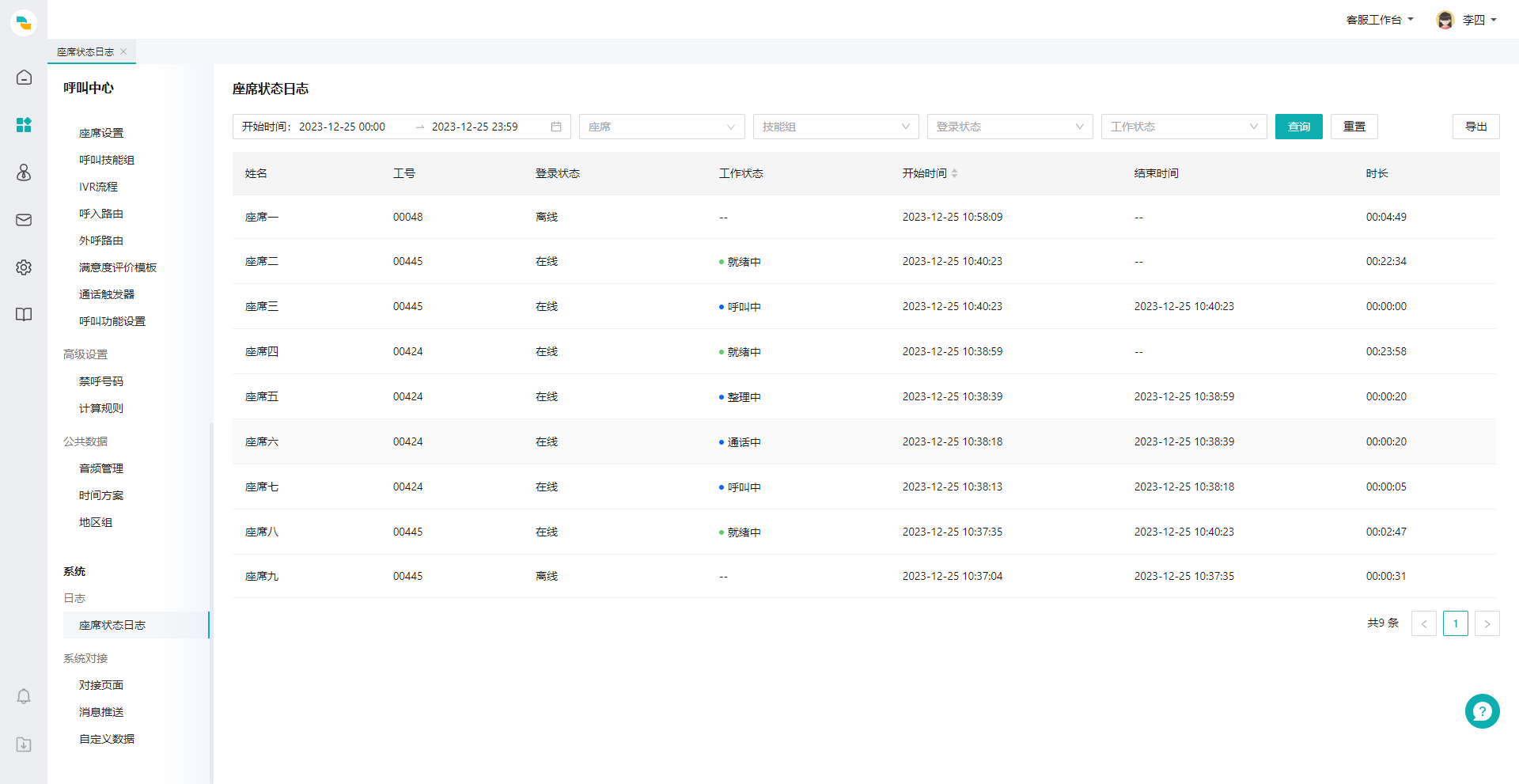Viewport: 1519px width, 784px height.
Task: Open 计算规则 menu item
Action: pos(101,408)
